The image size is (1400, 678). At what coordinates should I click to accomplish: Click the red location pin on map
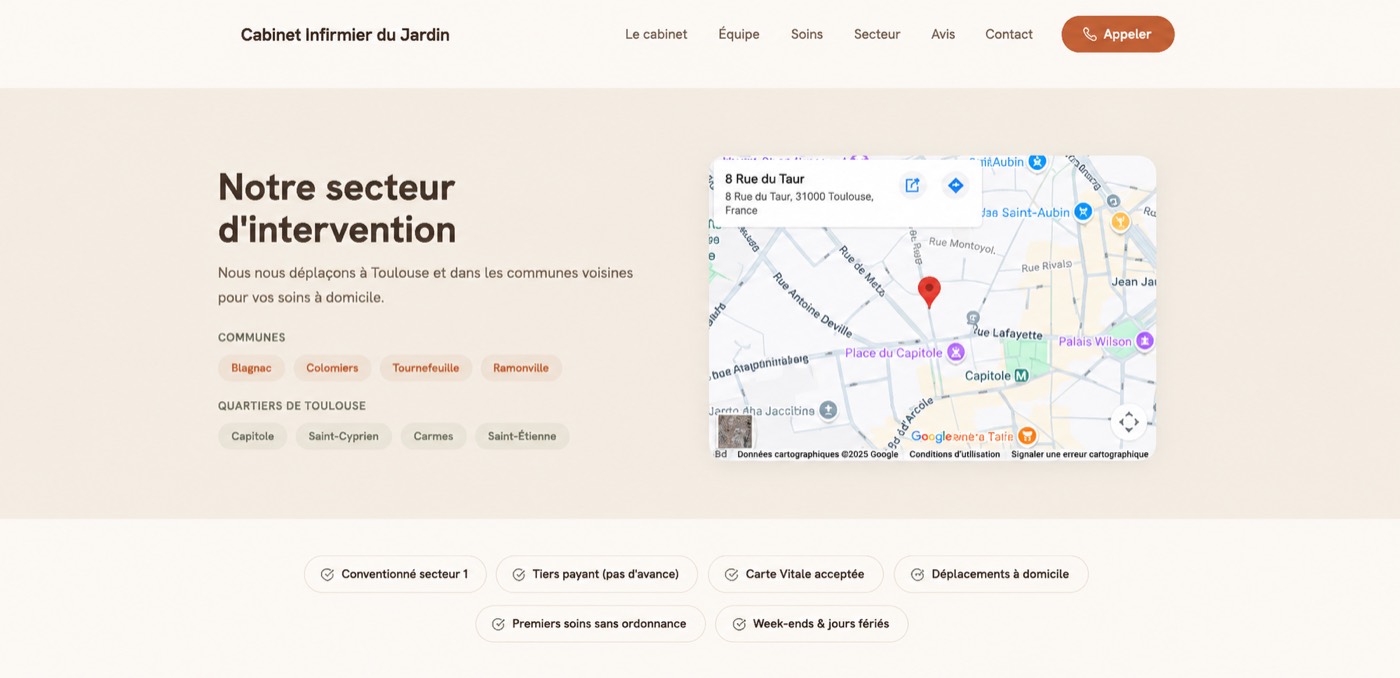pyautogui.click(x=929, y=292)
